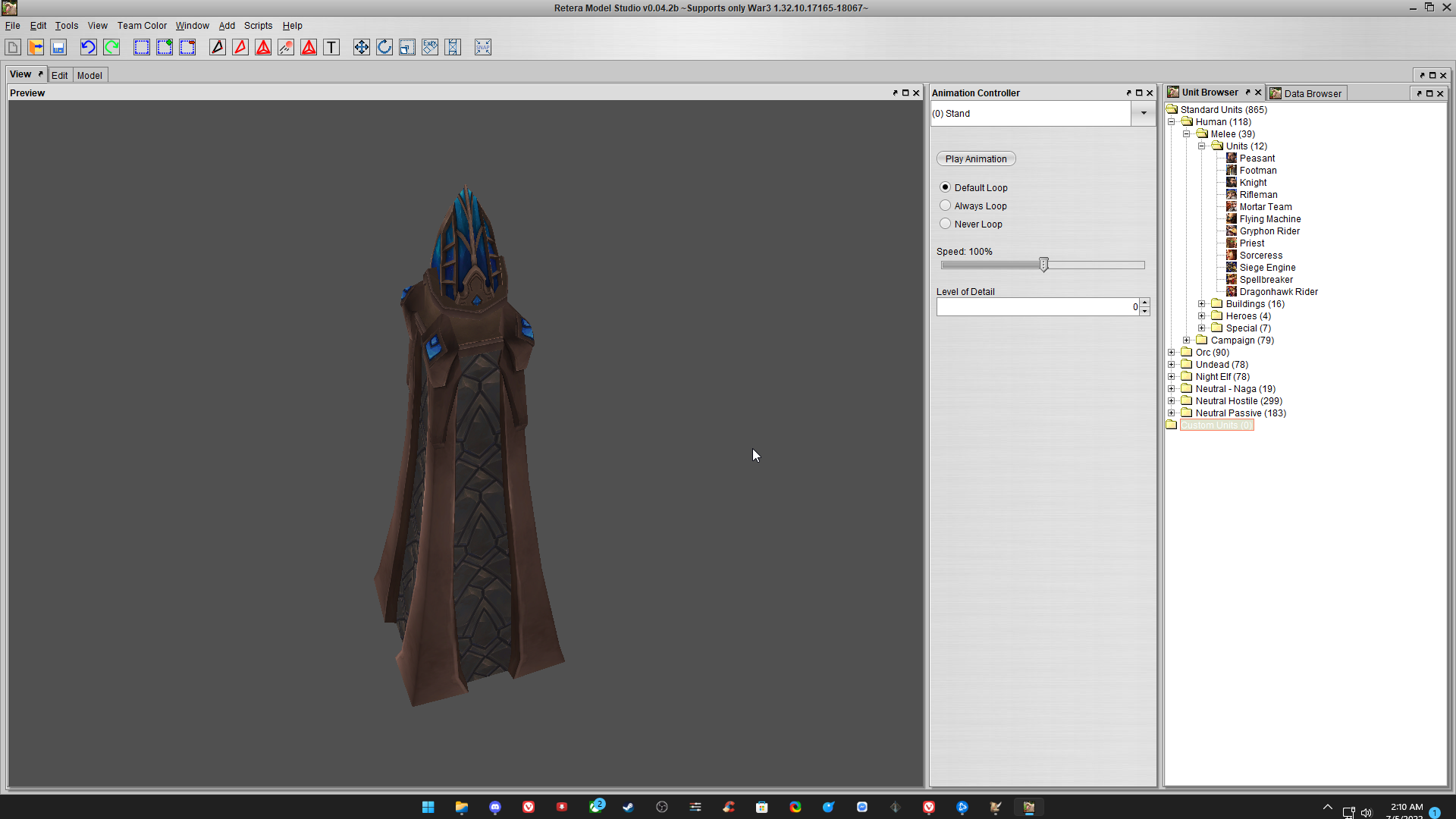The height and width of the screenshot is (819, 1456).
Task: Select the animation motion ball icon
Action: coord(286,47)
